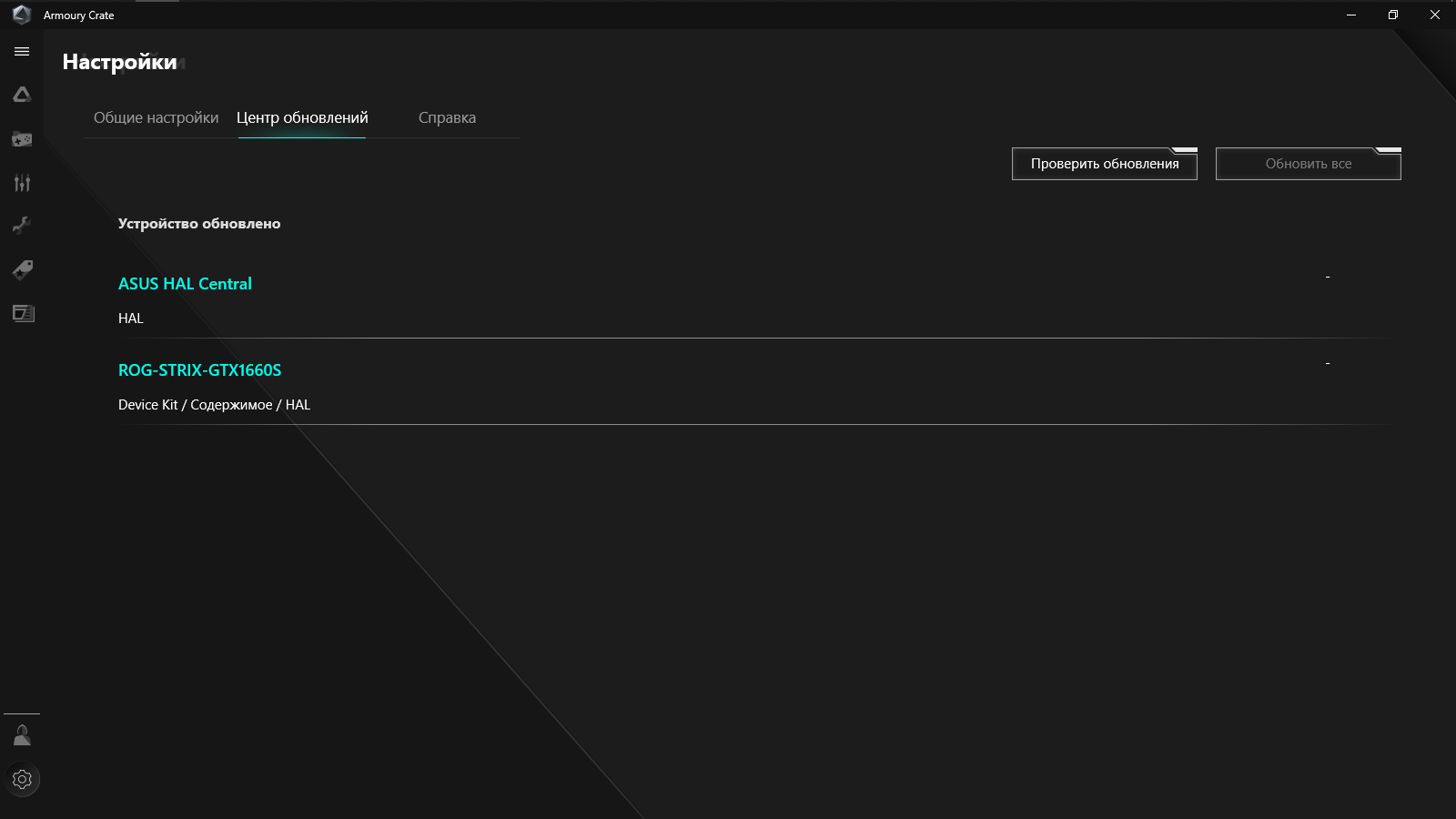
Task: Click the Настройки page heading
Action: [x=119, y=62]
